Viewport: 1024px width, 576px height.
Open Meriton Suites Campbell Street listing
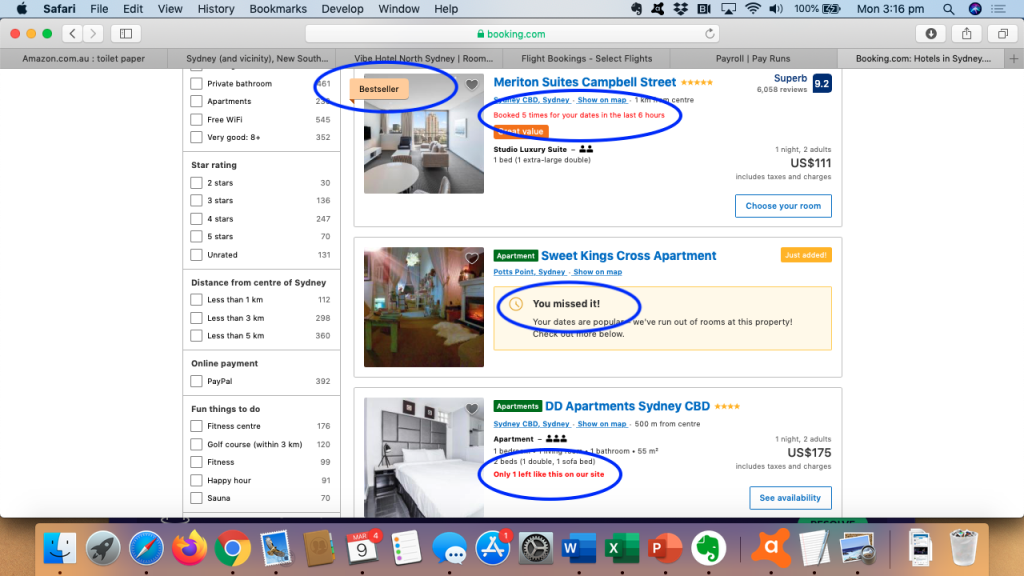[x=584, y=82]
